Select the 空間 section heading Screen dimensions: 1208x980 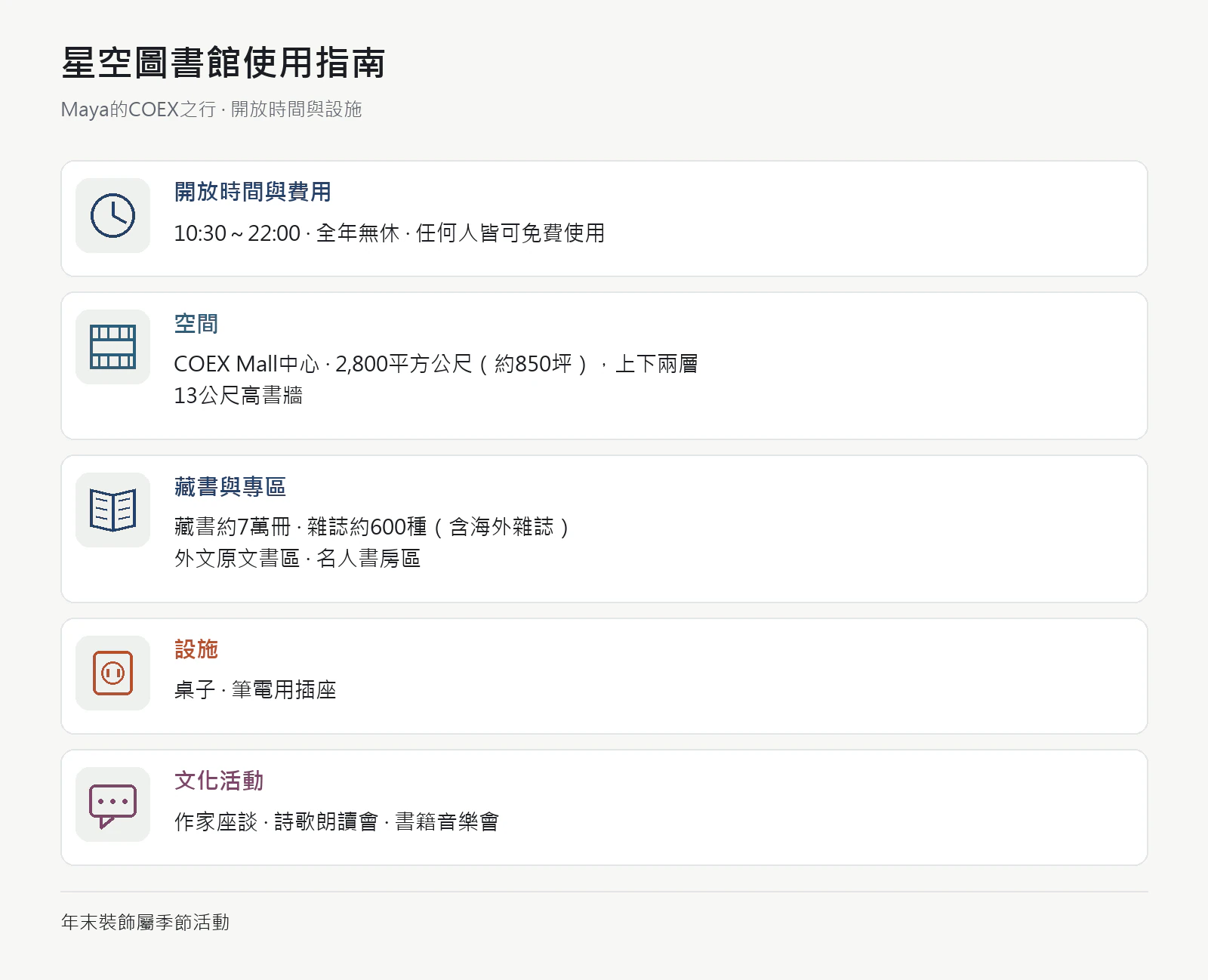coord(196,324)
